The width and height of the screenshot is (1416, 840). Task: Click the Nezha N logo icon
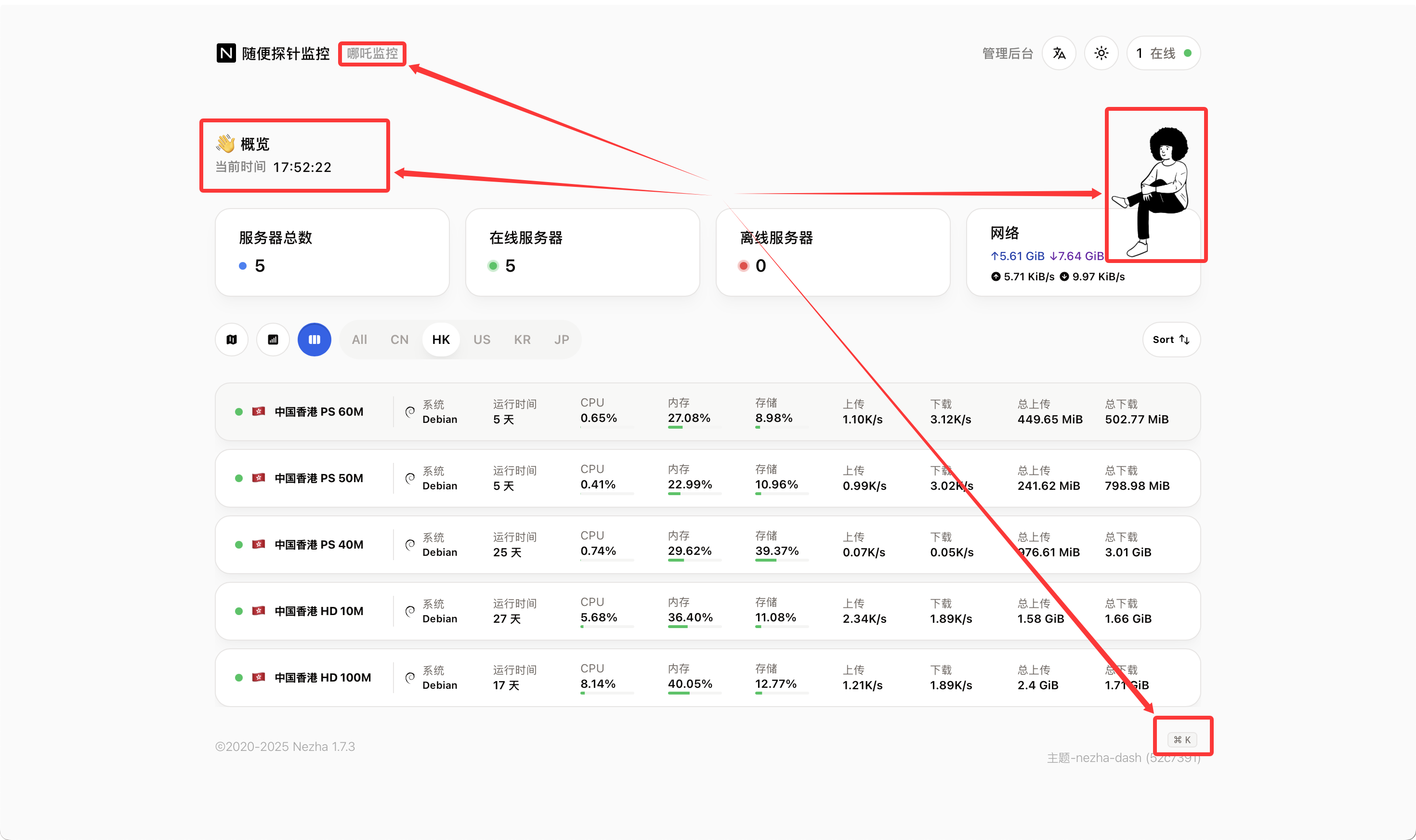[x=226, y=53]
